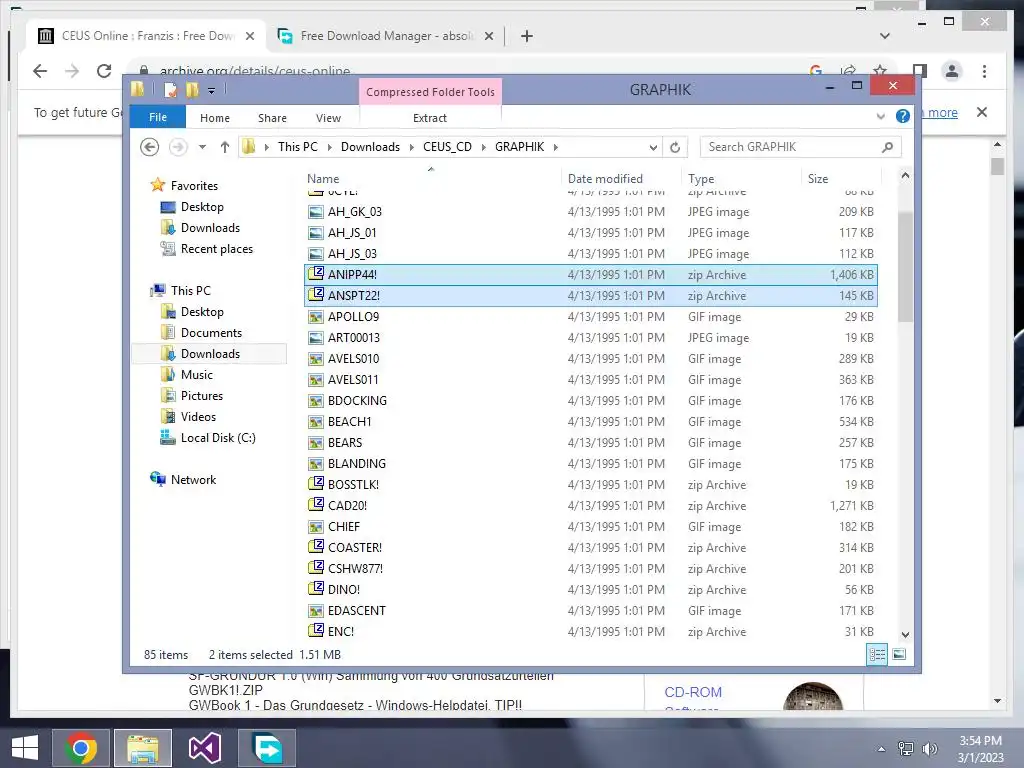Open Explorer help question mark
The image size is (1024, 768).
point(903,116)
